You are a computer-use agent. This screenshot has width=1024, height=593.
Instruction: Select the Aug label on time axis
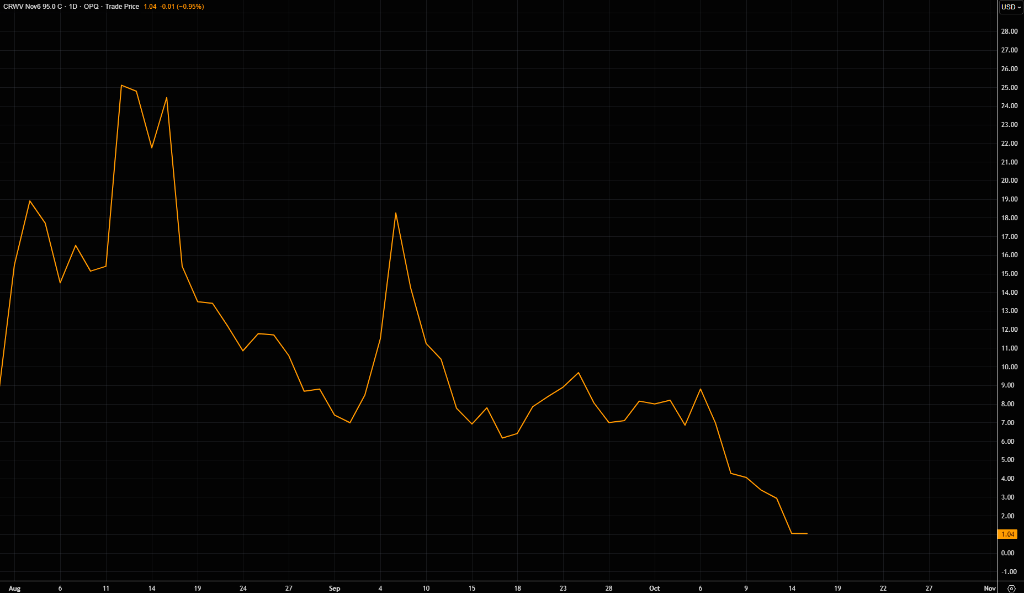point(14,588)
